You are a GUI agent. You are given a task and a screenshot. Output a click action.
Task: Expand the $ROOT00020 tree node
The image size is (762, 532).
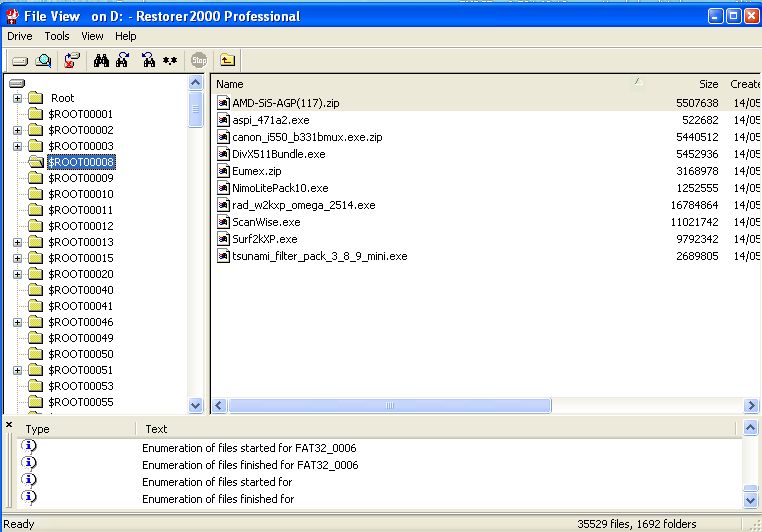(17, 274)
